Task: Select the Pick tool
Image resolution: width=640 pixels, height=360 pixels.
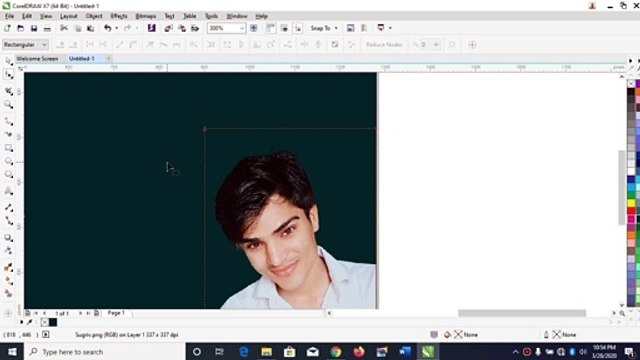Action: coord(9,61)
